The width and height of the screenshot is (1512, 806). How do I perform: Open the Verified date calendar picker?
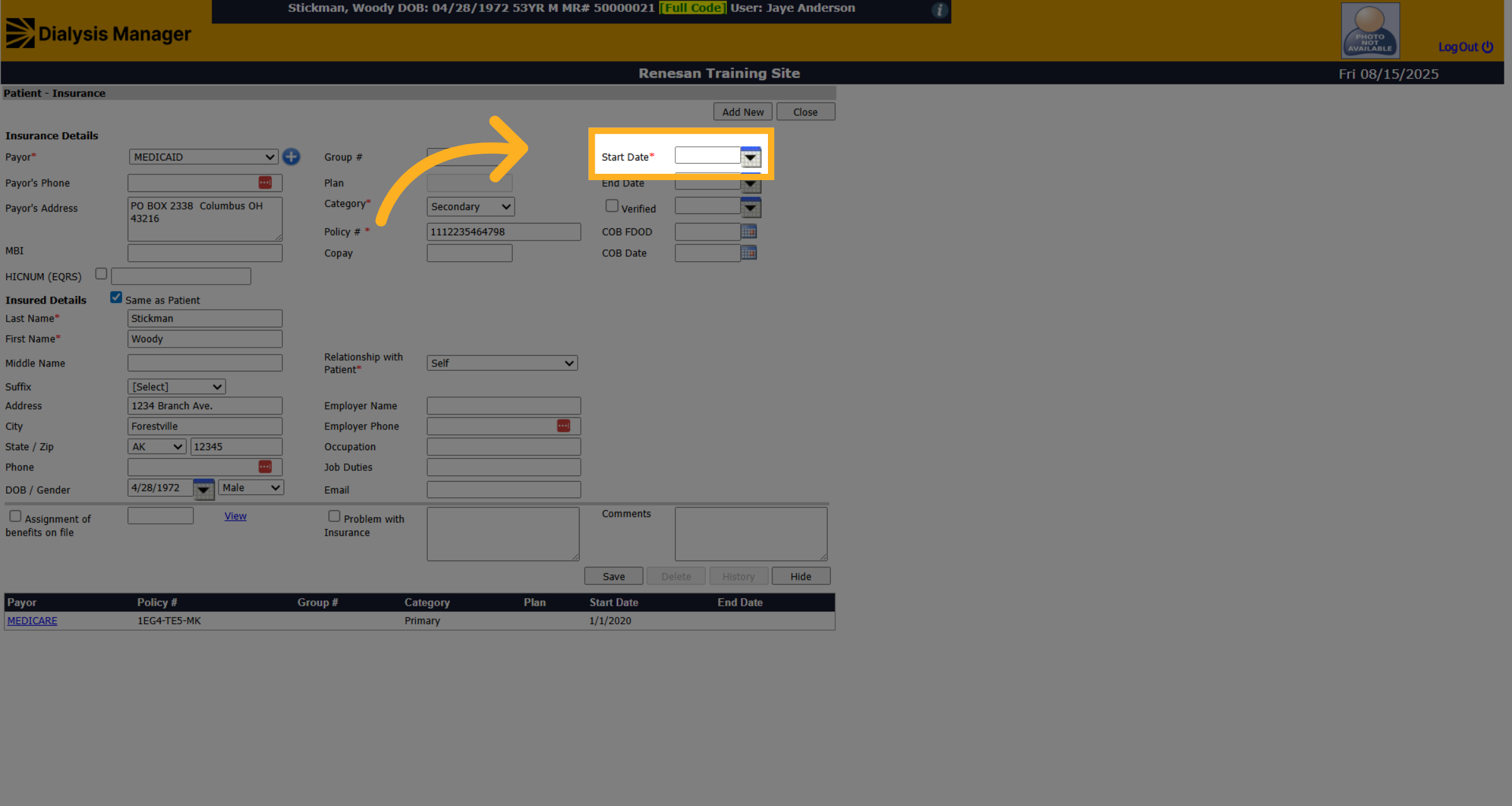pos(750,207)
